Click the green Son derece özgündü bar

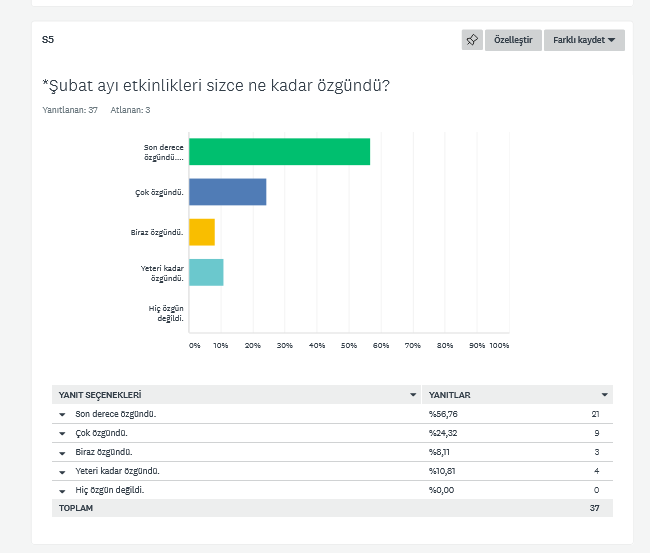pos(279,152)
